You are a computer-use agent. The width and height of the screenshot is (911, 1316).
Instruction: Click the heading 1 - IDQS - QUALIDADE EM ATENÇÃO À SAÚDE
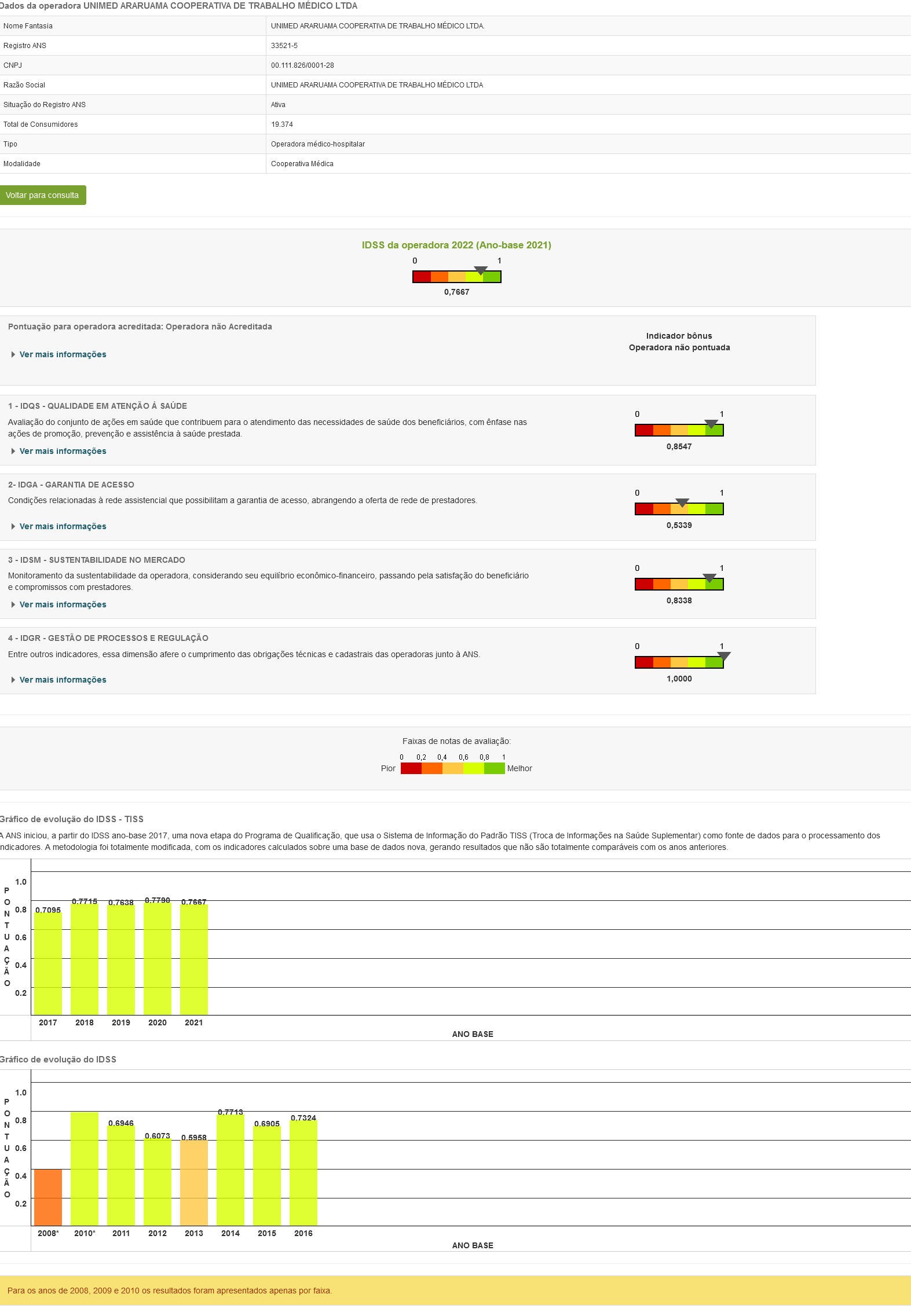(97, 406)
